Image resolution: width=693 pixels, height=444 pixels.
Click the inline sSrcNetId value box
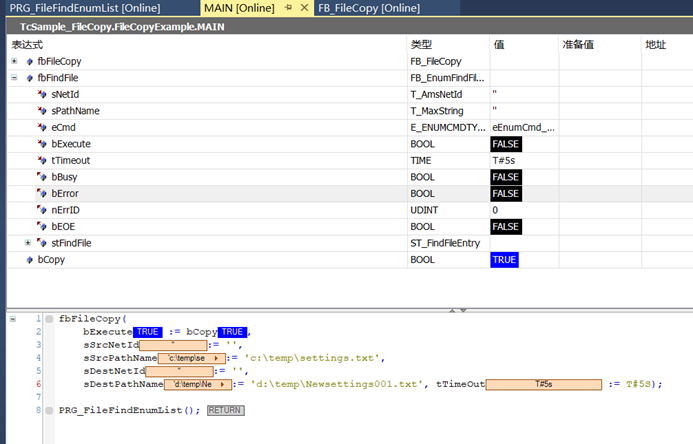tap(173, 345)
